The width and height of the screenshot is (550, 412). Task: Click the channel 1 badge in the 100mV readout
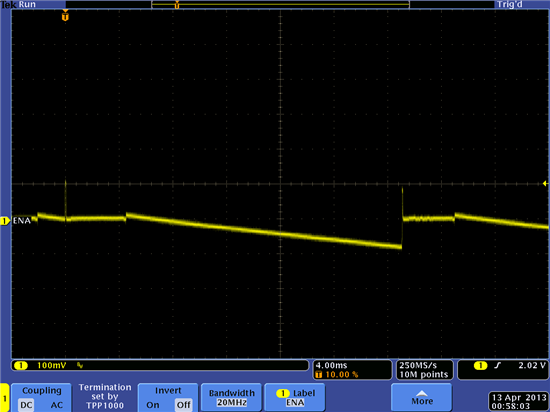[x=21, y=366]
